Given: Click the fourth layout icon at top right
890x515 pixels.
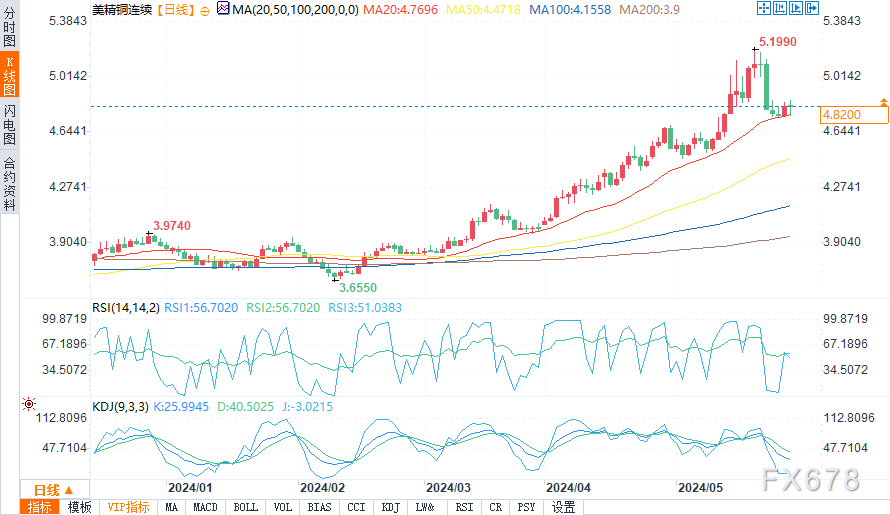Looking at the screenshot, I should pos(811,8).
